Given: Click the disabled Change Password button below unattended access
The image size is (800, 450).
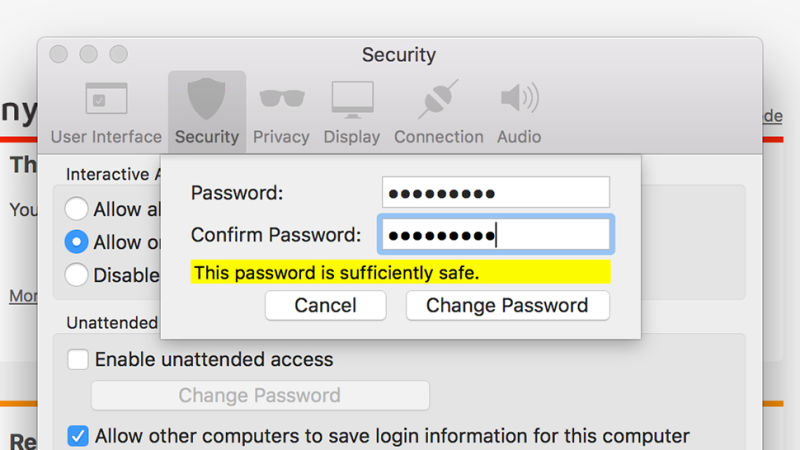Looking at the screenshot, I should click(x=260, y=395).
